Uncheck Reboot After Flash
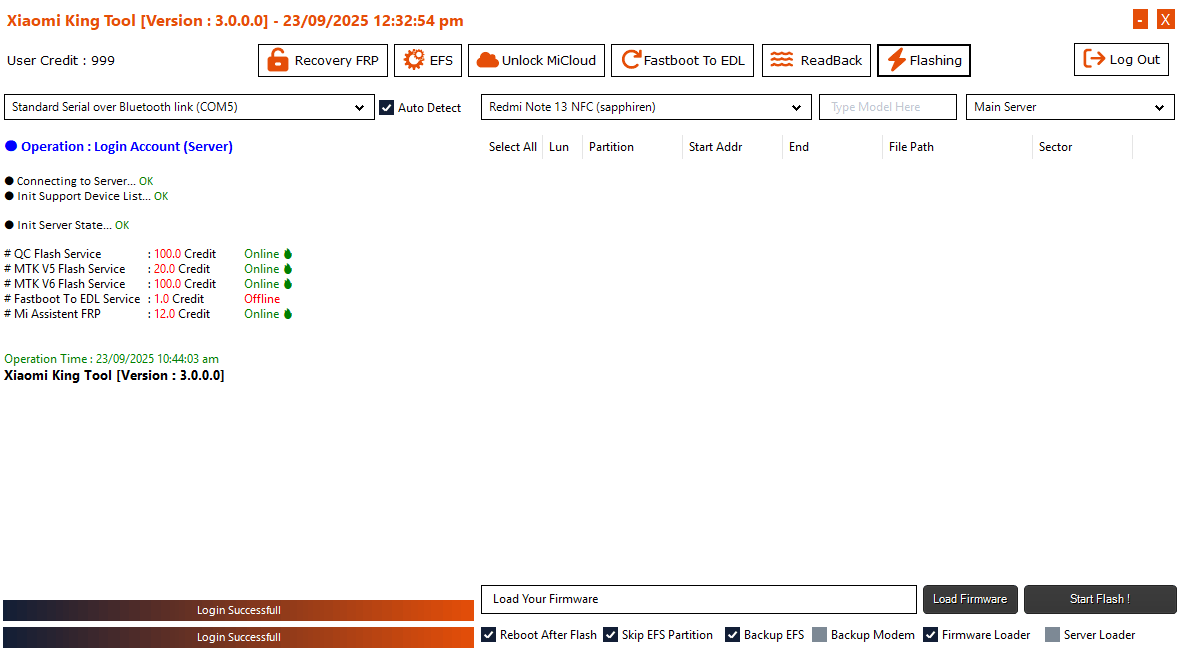This screenshot has width=1182, height=658. 488,634
